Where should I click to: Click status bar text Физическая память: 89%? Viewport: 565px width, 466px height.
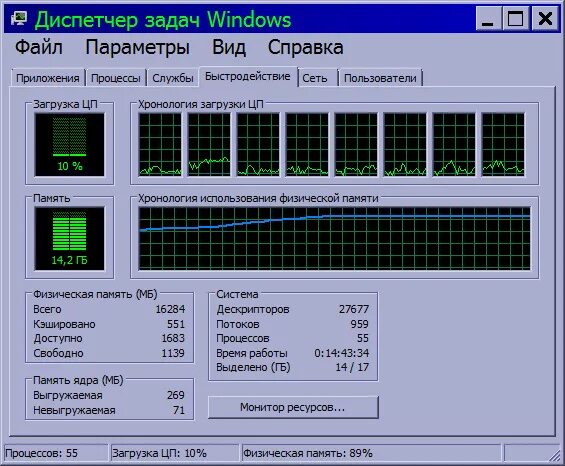[x=308, y=453]
